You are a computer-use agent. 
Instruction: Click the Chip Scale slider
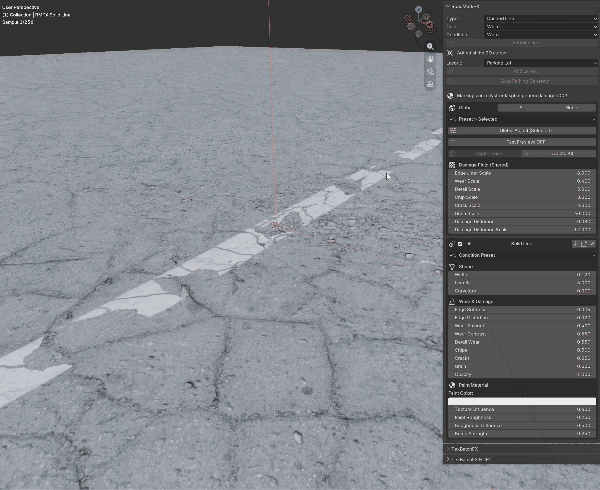[x=522, y=197]
